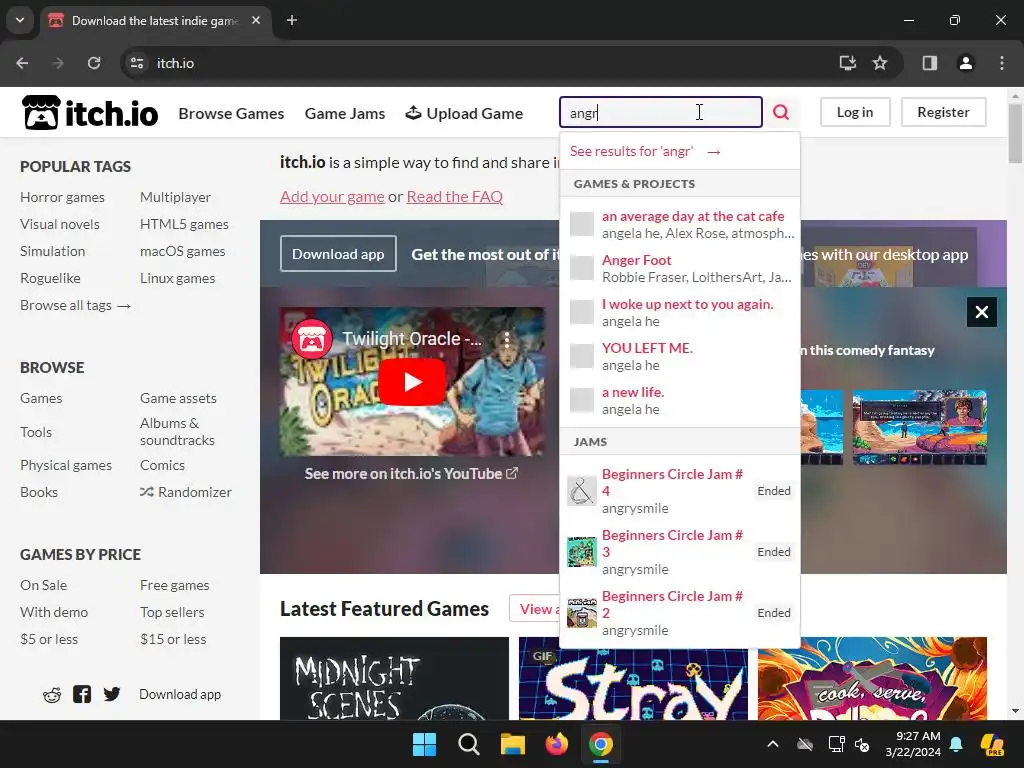Image resolution: width=1024 pixels, height=768 pixels.
Task: Click Read the FAQ link
Action: pyautogui.click(x=455, y=197)
